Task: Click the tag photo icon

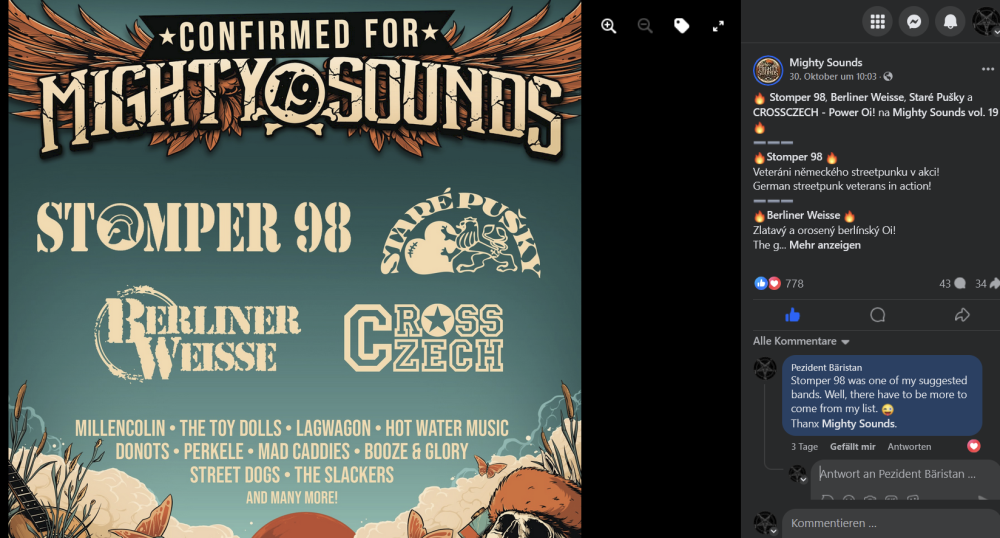Action: [x=682, y=27]
